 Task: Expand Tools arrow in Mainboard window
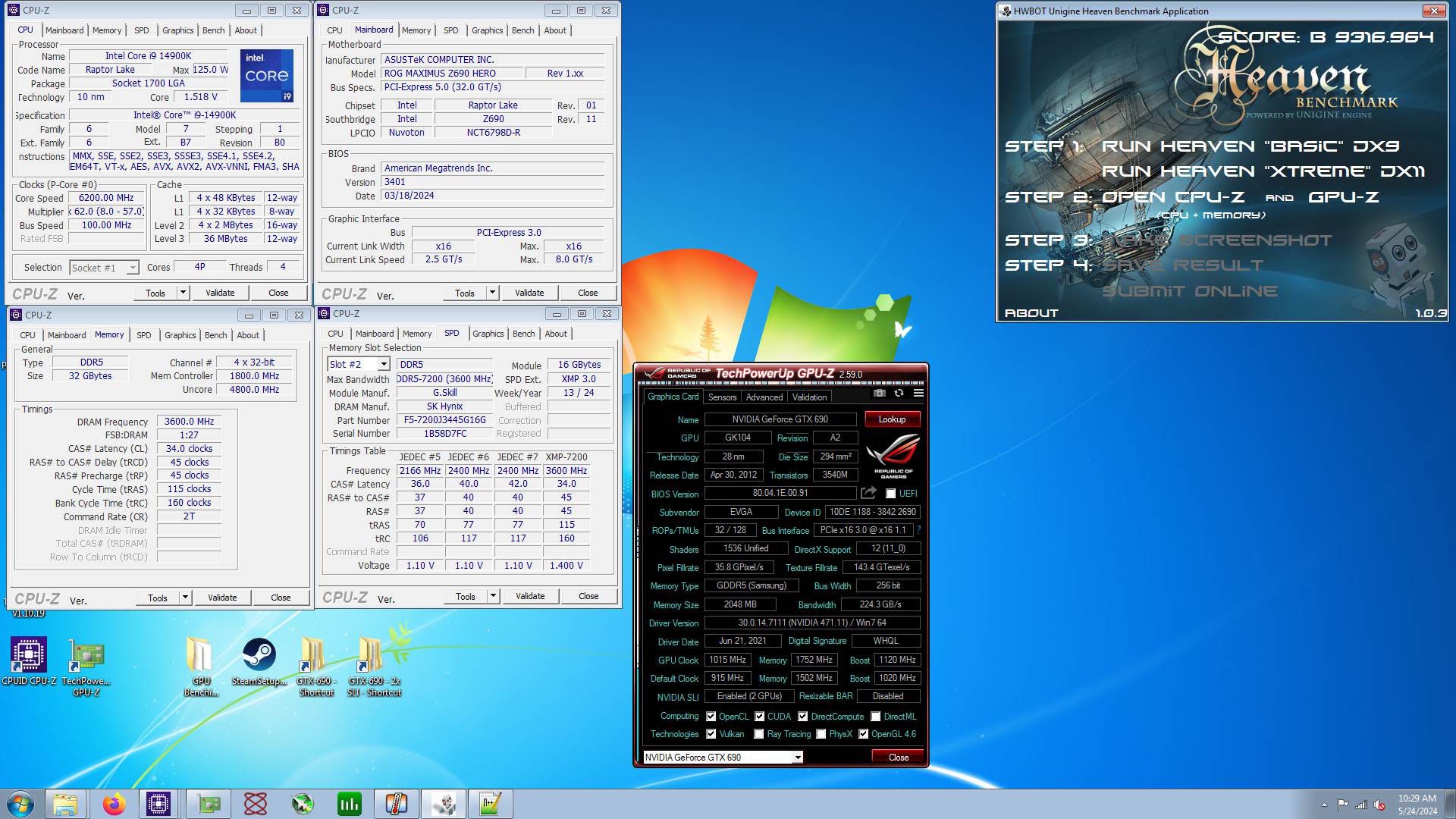tap(492, 293)
